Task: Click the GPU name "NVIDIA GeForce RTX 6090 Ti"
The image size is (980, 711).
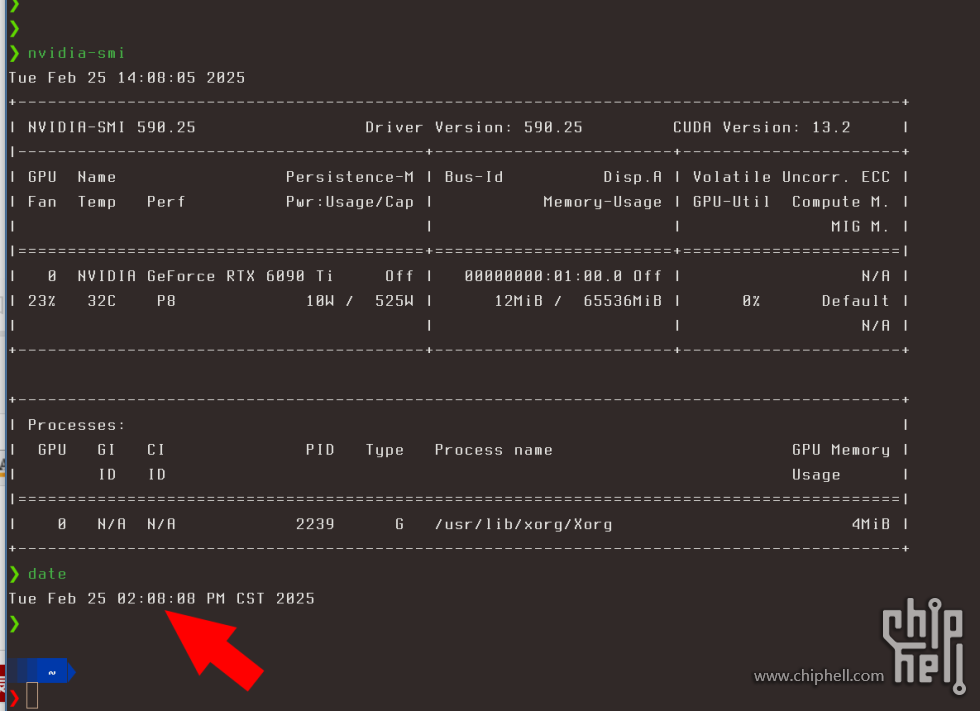Action: pyautogui.click(x=206, y=276)
